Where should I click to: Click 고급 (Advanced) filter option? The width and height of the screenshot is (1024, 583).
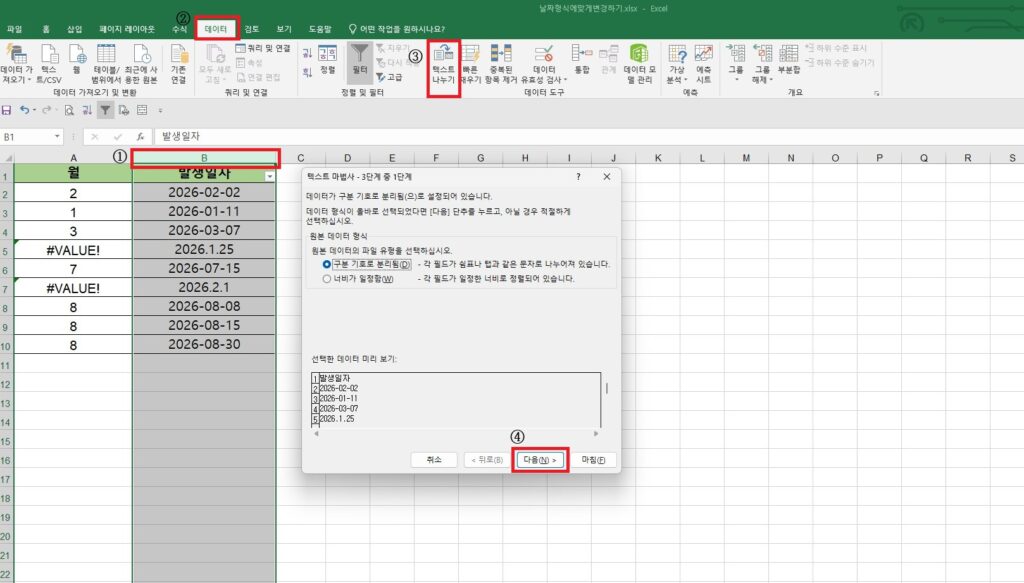(x=389, y=77)
